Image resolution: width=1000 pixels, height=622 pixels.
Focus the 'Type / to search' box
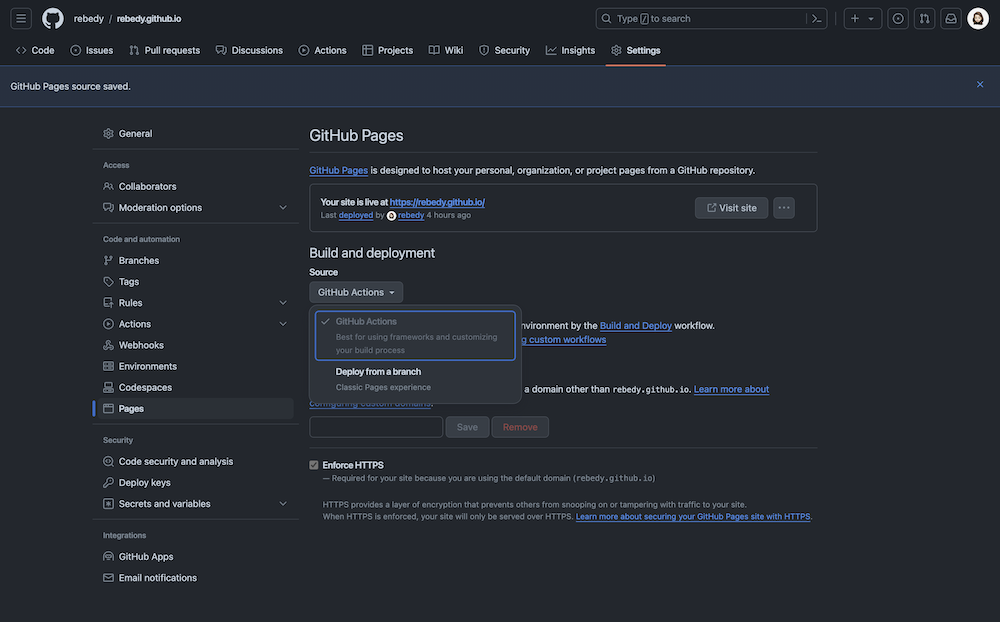[711, 19]
